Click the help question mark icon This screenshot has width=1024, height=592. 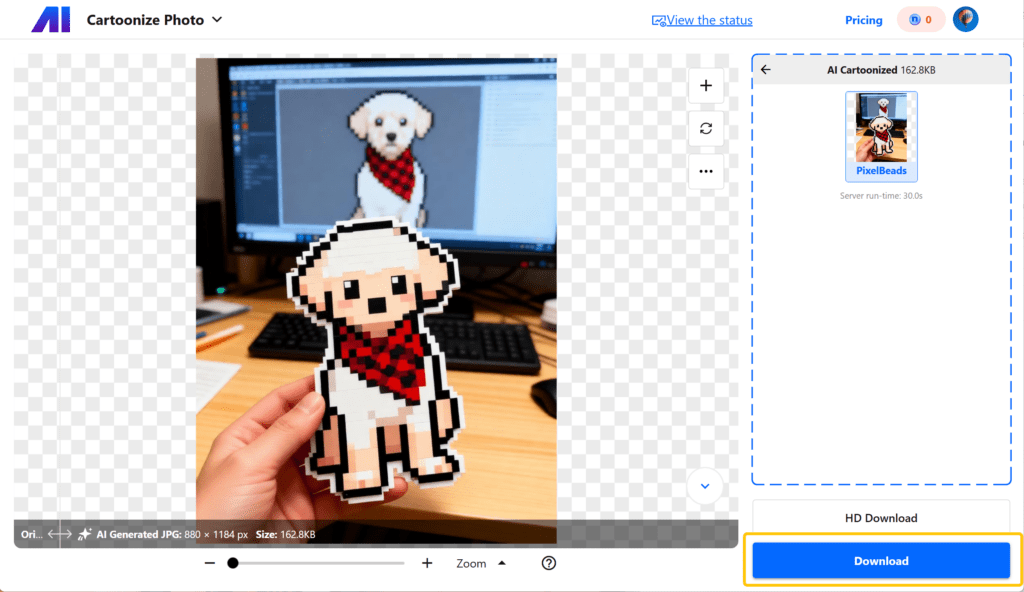tap(548, 563)
